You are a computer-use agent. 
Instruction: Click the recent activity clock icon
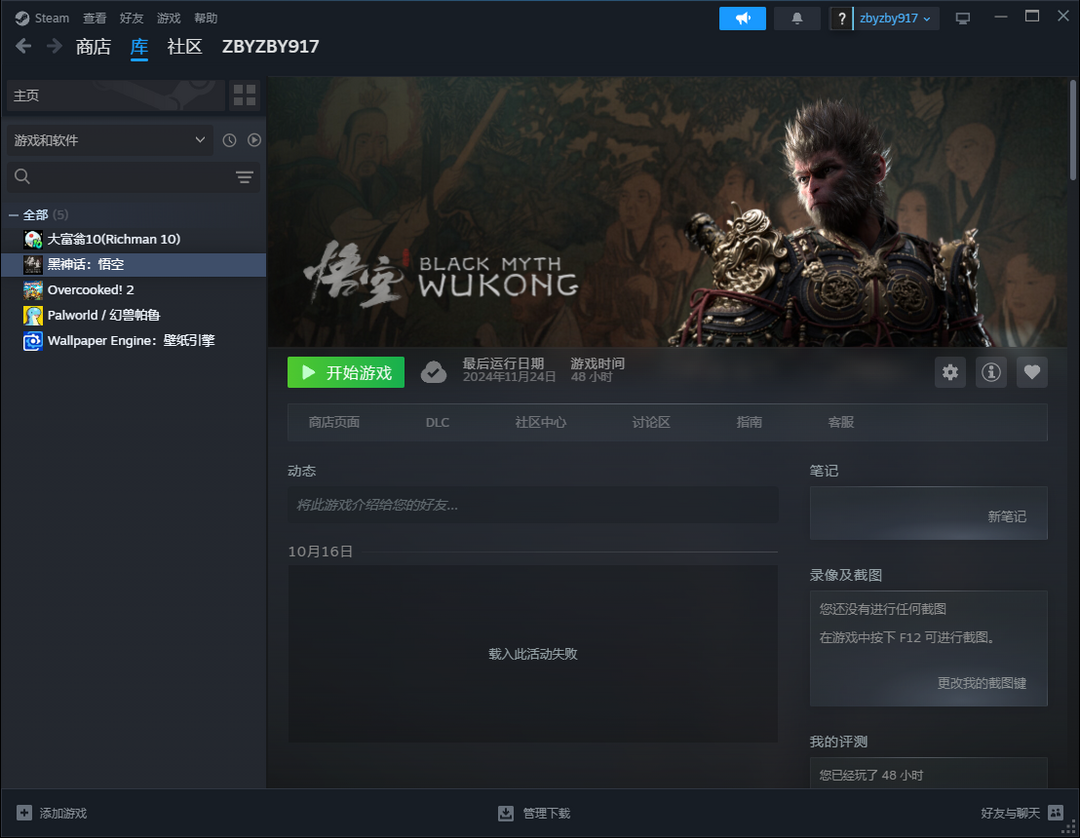(x=229, y=141)
